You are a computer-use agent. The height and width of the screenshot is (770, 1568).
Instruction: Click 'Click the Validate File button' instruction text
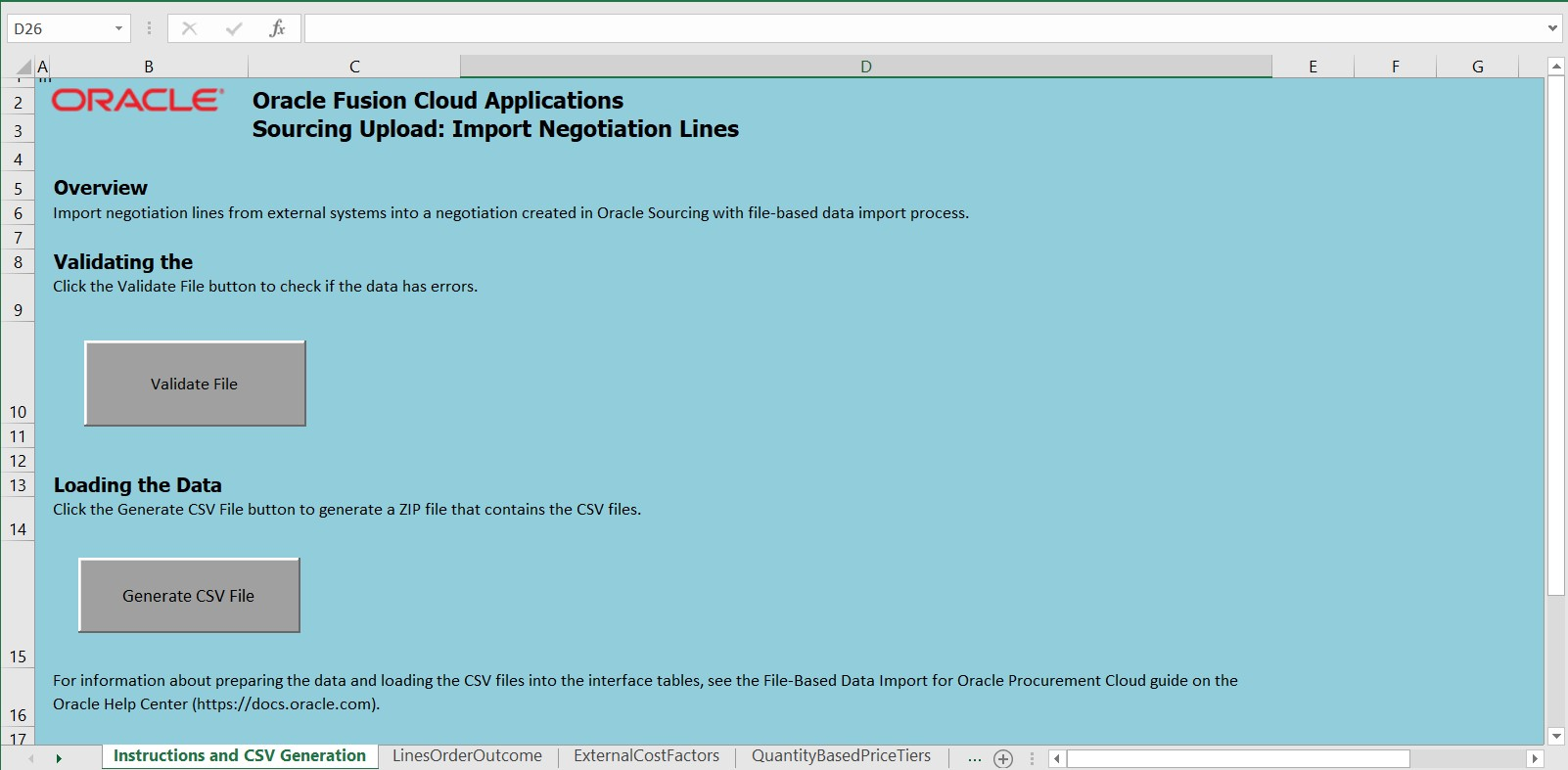(265, 287)
